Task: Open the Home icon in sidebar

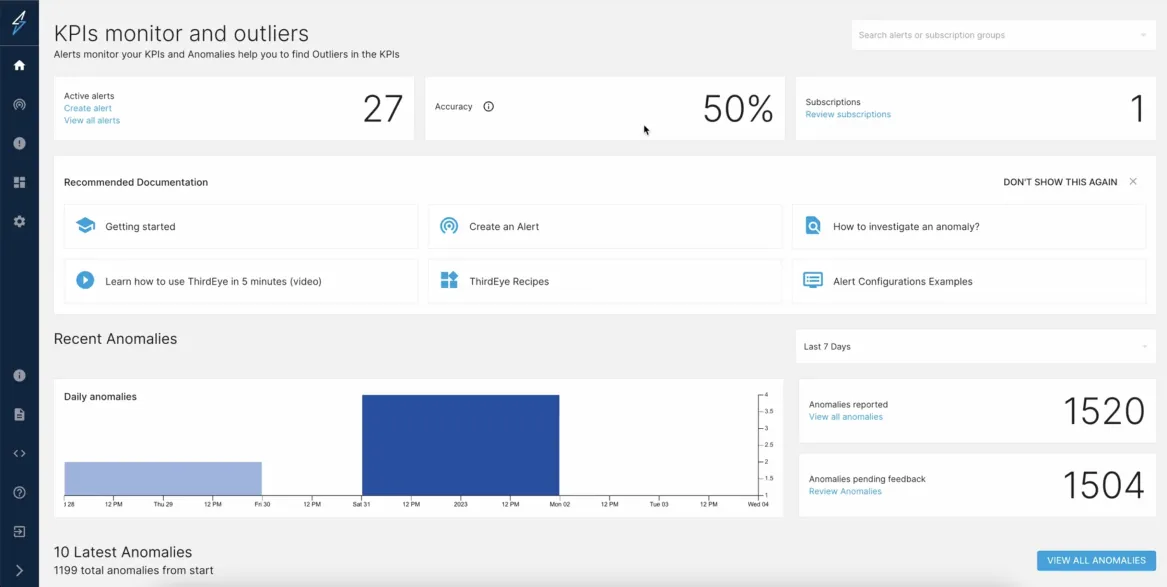Action: click(19, 65)
